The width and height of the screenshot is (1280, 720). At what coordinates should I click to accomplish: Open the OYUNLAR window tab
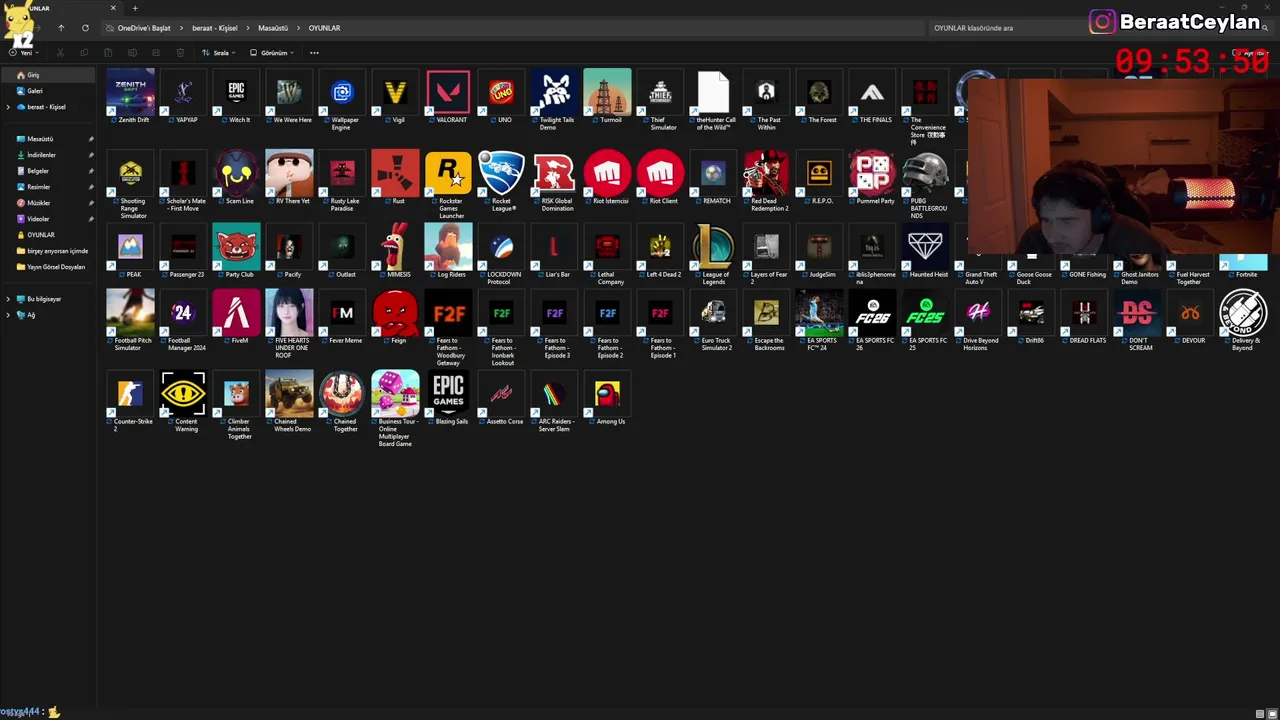(60, 8)
